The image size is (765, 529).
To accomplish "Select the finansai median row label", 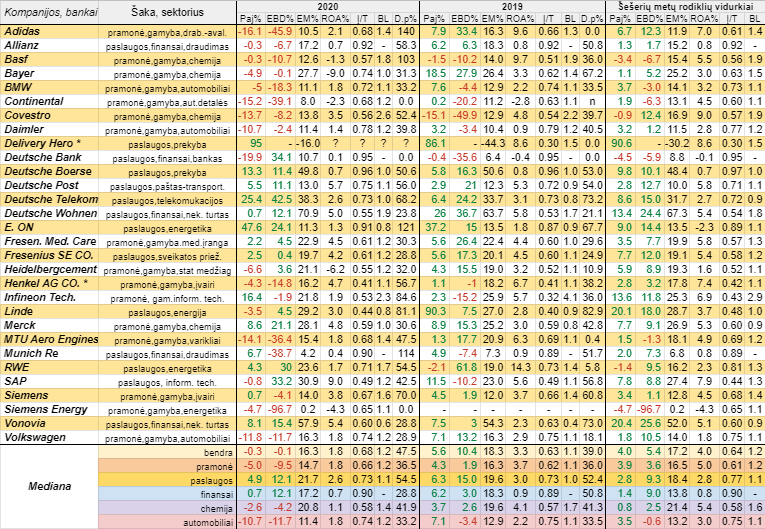I will [x=217, y=494].
